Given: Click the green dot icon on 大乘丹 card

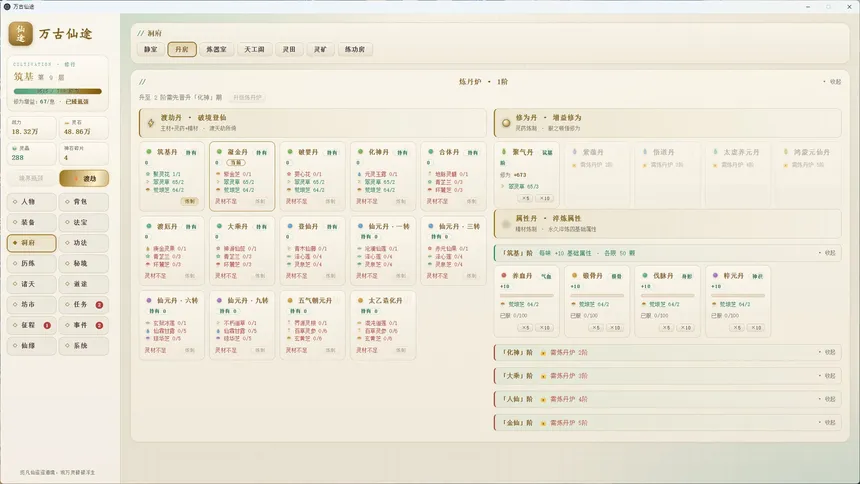Looking at the screenshot, I should tap(219, 226).
